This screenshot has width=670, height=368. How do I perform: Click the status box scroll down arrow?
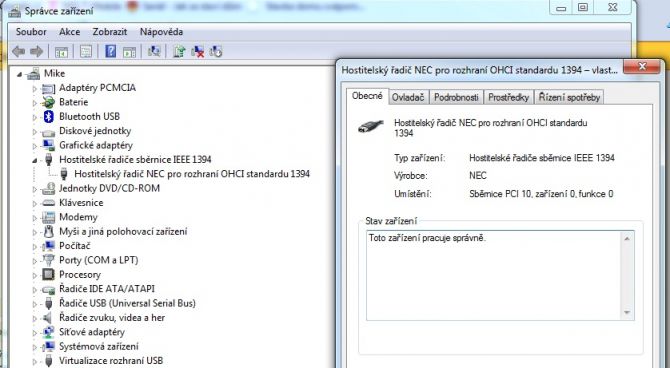[x=627, y=312]
